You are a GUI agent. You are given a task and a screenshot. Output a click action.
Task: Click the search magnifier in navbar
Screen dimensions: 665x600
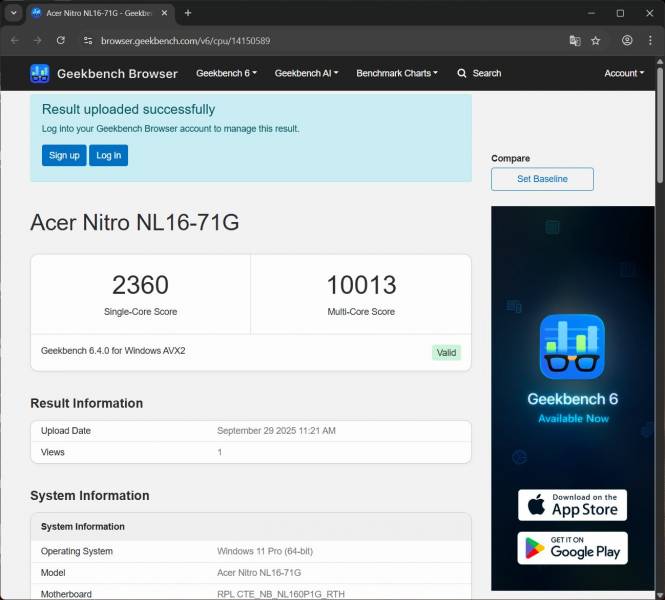point(462,73)
